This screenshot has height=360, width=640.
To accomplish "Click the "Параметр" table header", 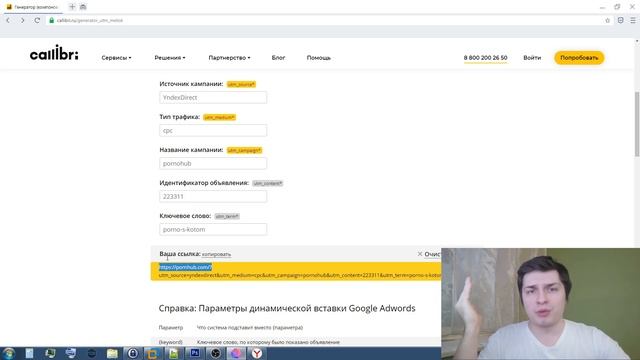I will 171,327.
